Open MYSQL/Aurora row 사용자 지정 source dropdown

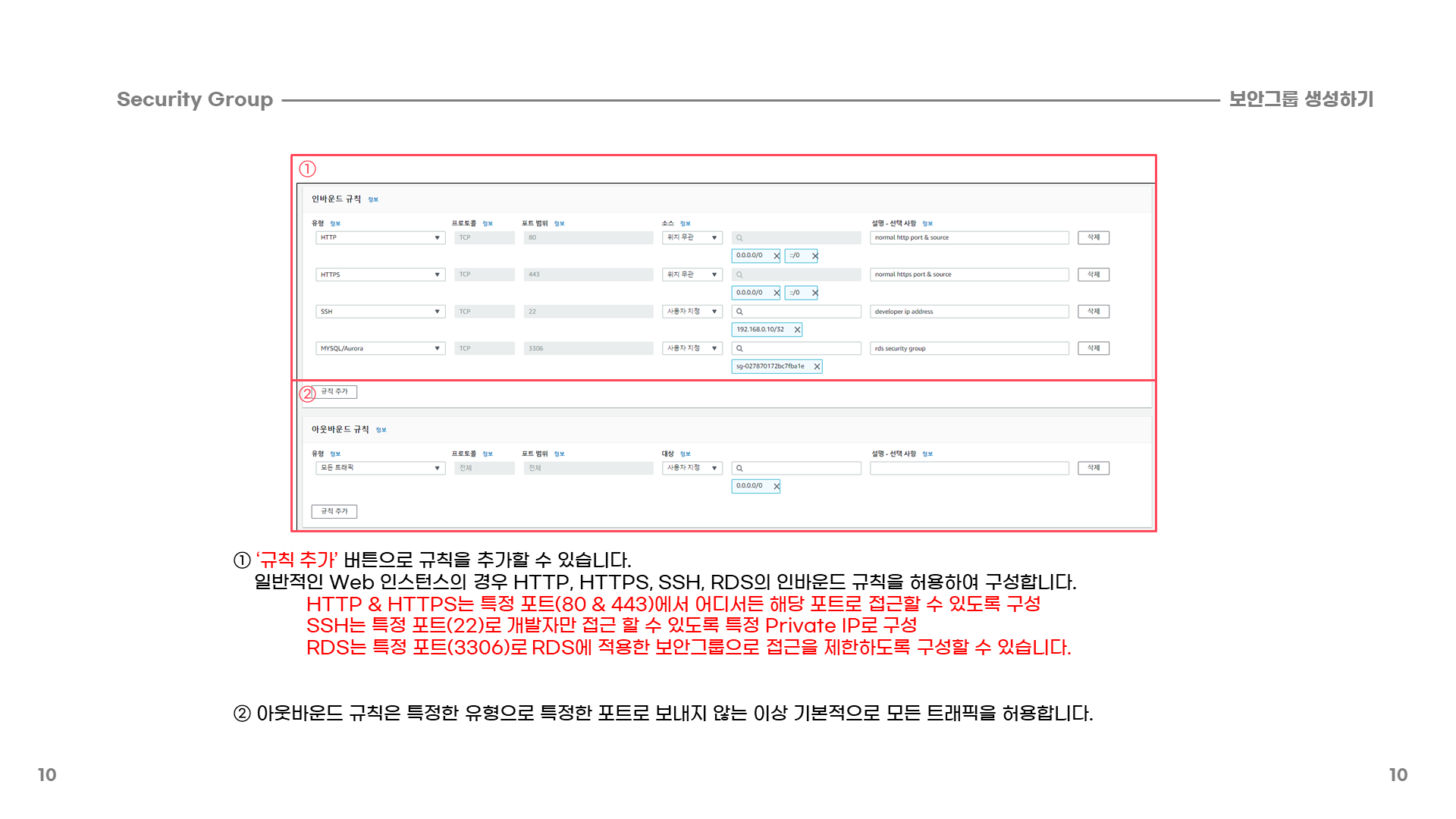tap(692, 349)
